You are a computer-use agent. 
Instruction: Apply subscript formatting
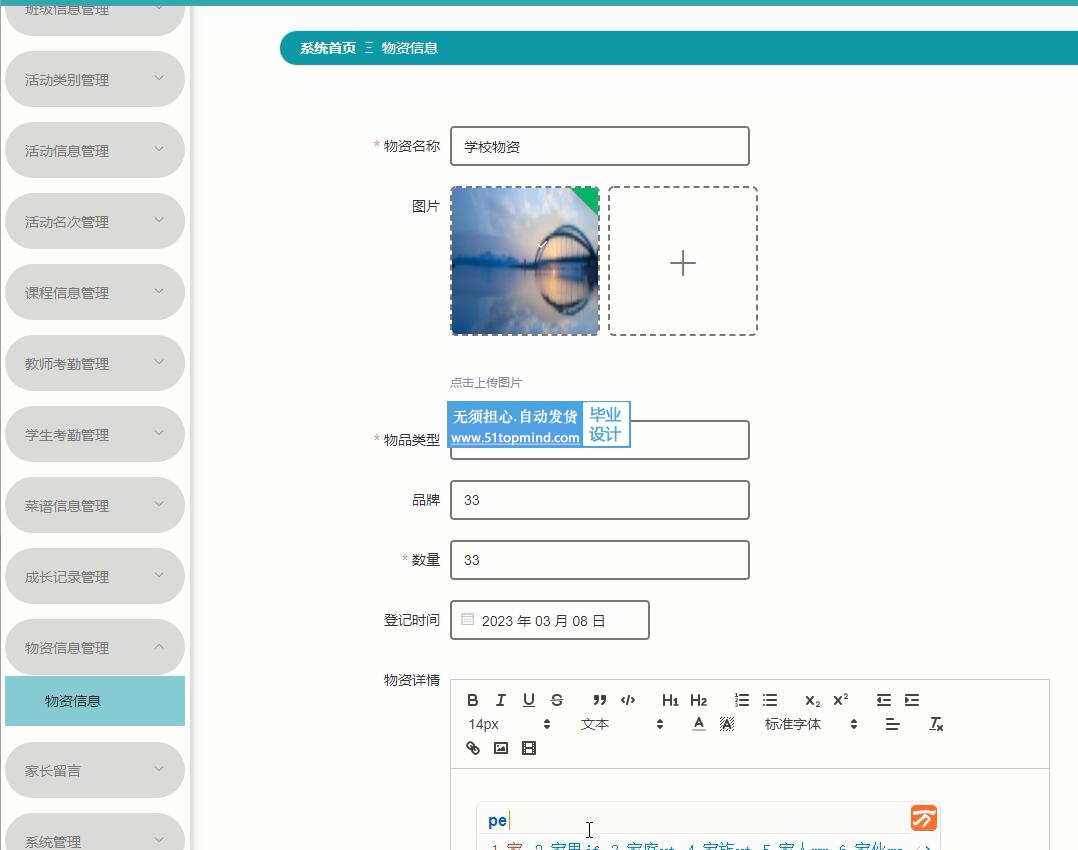coord(813,700)
